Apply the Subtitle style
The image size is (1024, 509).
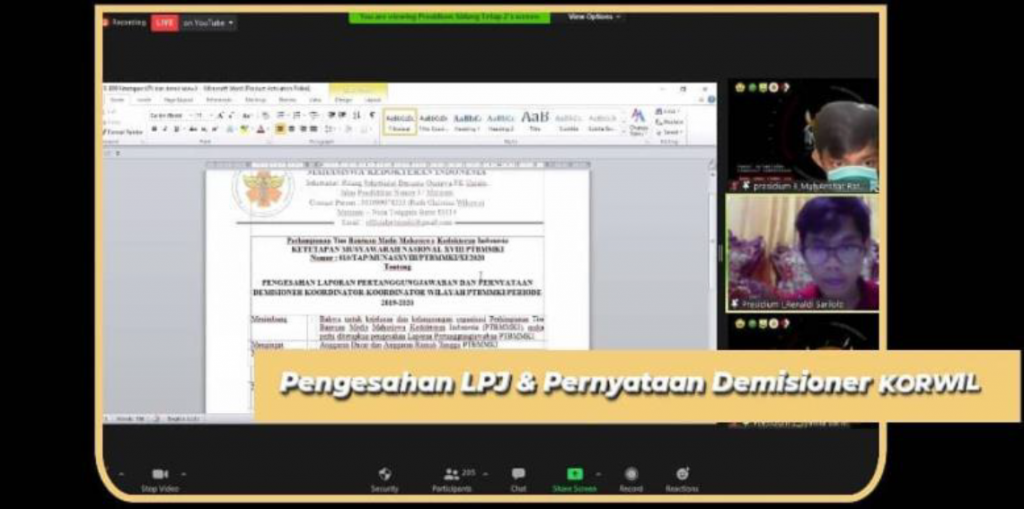pos(568,122)
